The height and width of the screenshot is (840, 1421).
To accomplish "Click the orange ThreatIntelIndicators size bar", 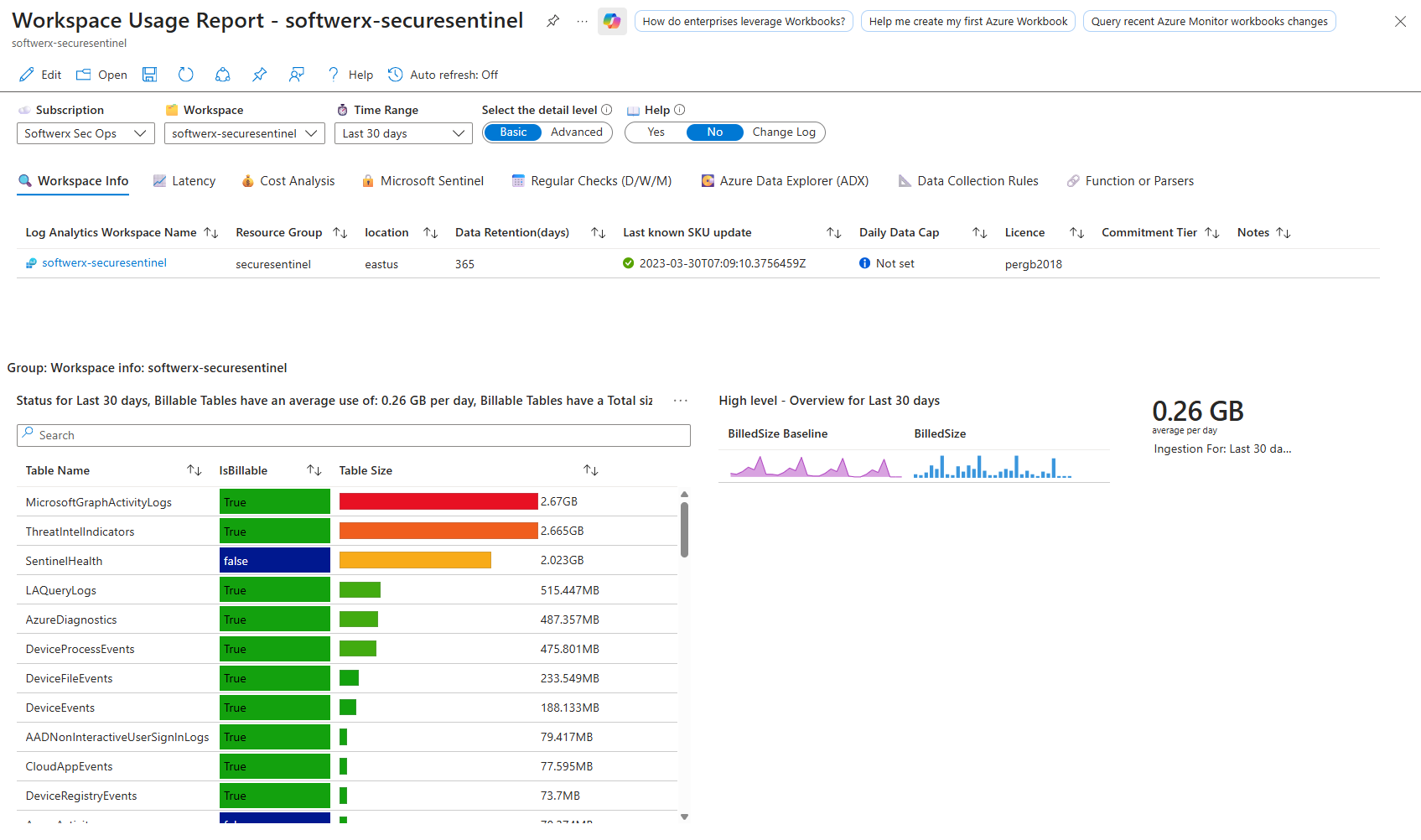I will point(438,531).
